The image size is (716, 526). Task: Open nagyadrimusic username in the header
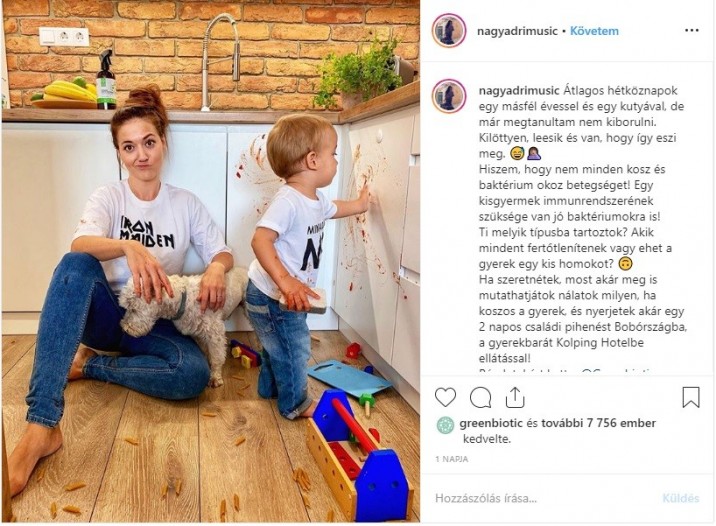(x=517, y=31)
